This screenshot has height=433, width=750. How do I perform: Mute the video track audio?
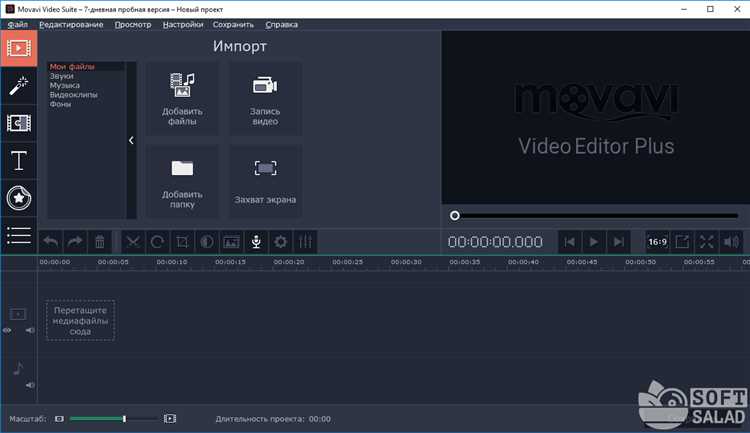30,330
